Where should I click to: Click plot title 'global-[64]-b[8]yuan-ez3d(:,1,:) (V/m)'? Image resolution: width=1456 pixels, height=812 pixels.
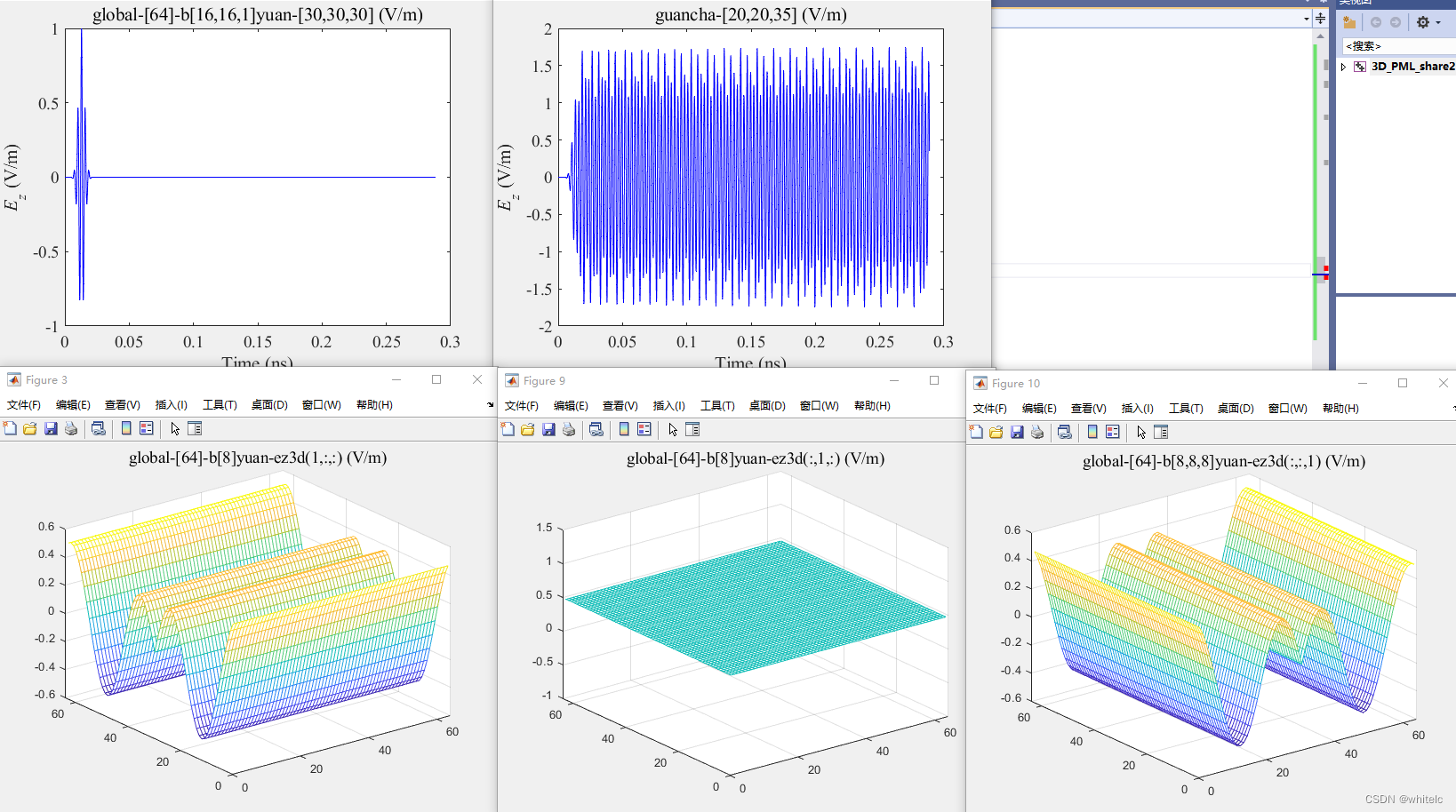pos(756,459)
